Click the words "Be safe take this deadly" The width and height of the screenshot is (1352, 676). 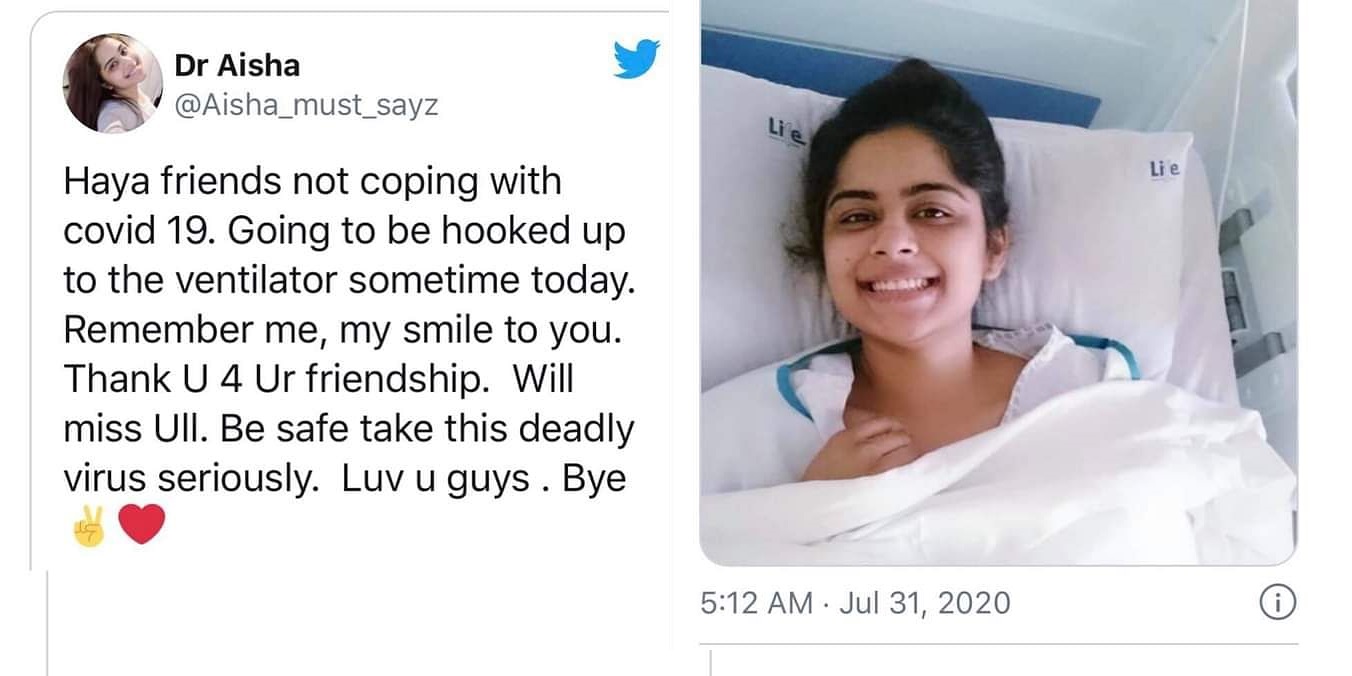click(x=427, y=429)
